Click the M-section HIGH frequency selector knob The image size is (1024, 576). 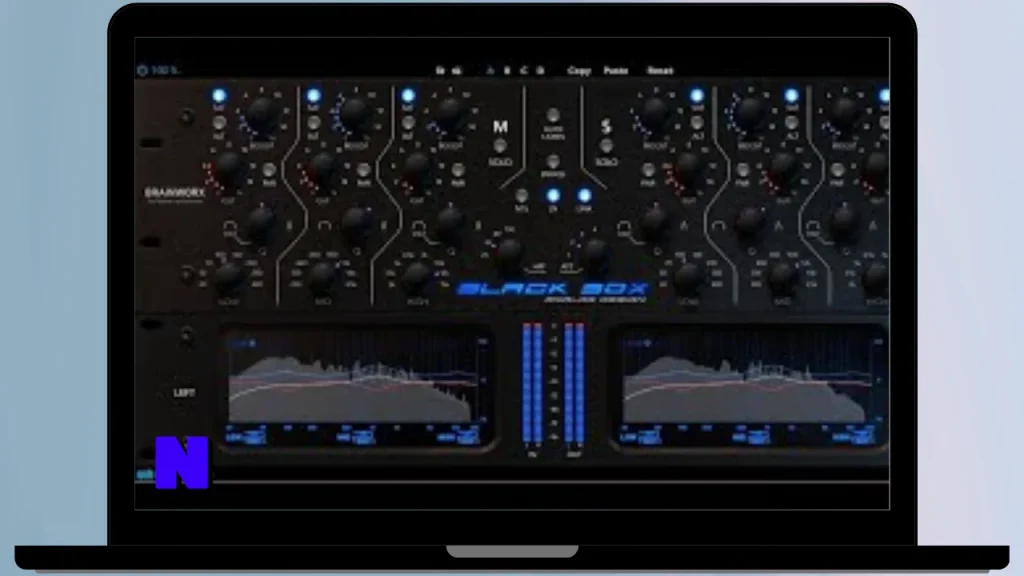tap(417, 277)
